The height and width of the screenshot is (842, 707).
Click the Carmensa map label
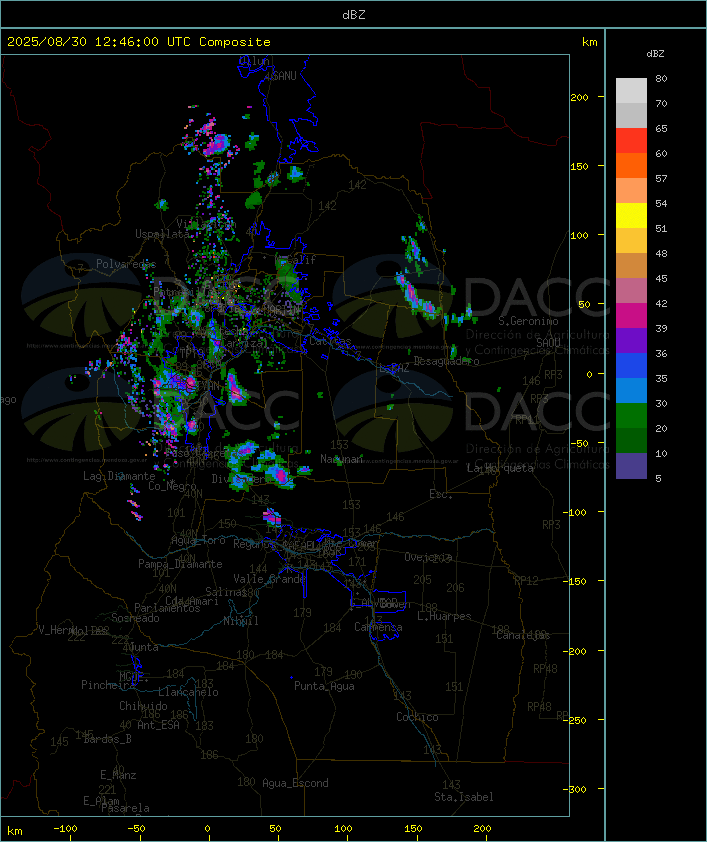378,627
